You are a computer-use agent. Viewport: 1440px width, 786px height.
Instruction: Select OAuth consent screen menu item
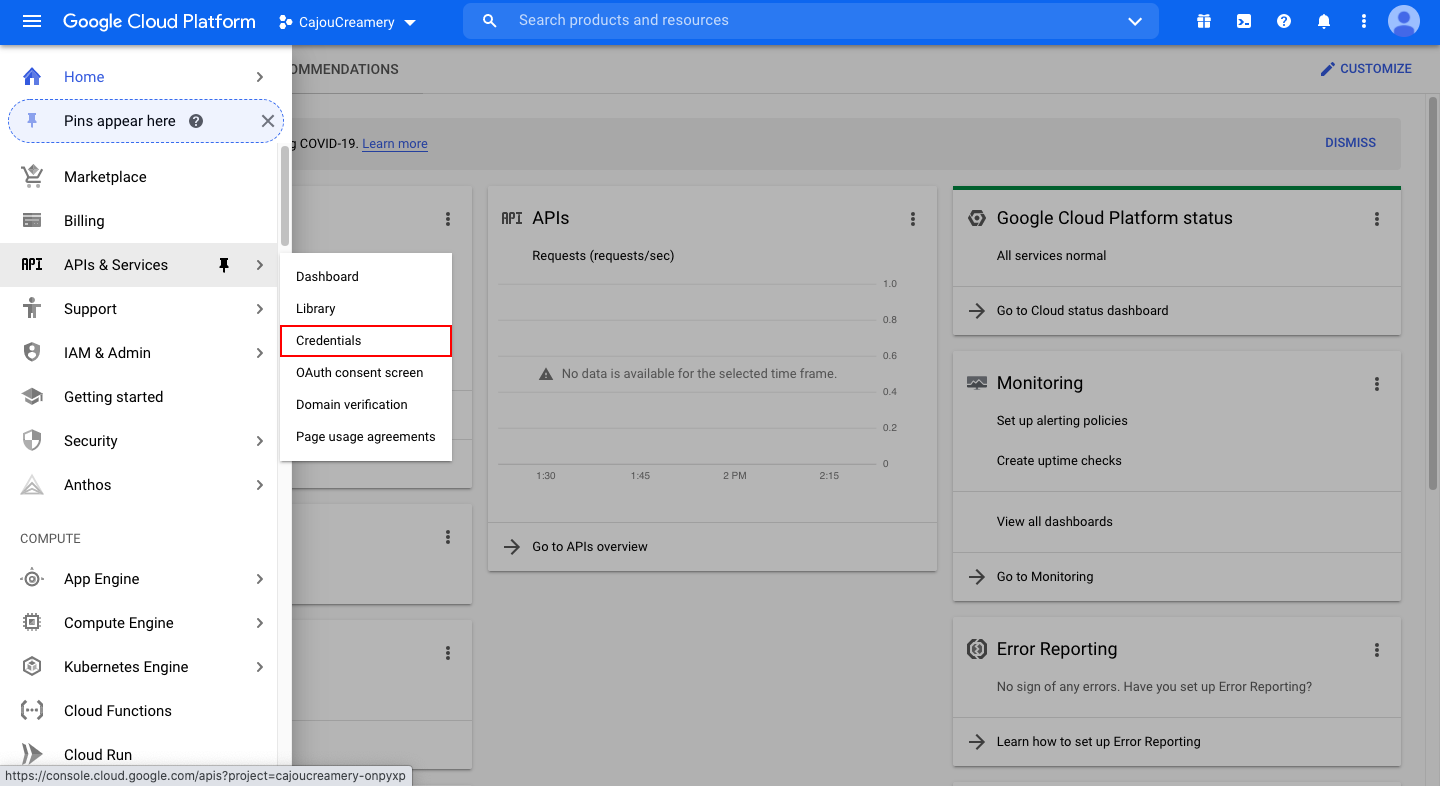[366, 373]
